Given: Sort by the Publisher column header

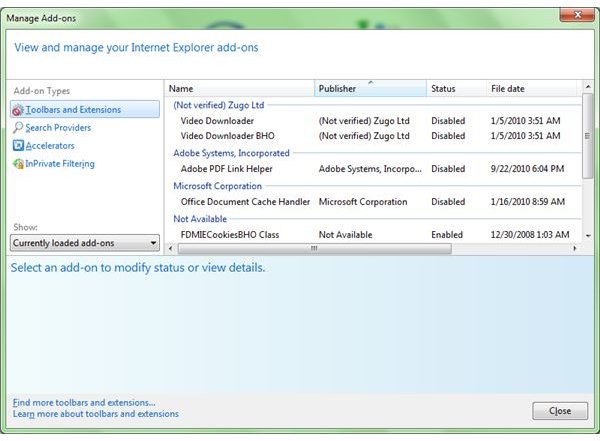Looking at the screenshot, I should point(370,88).
